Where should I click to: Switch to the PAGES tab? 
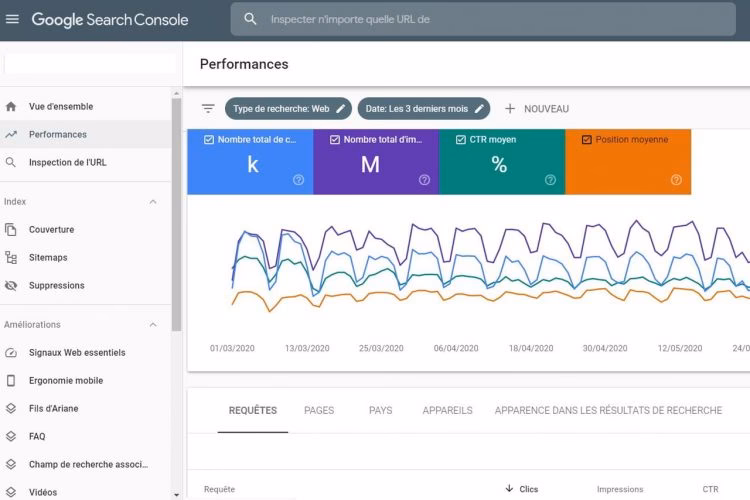(319, 411)
